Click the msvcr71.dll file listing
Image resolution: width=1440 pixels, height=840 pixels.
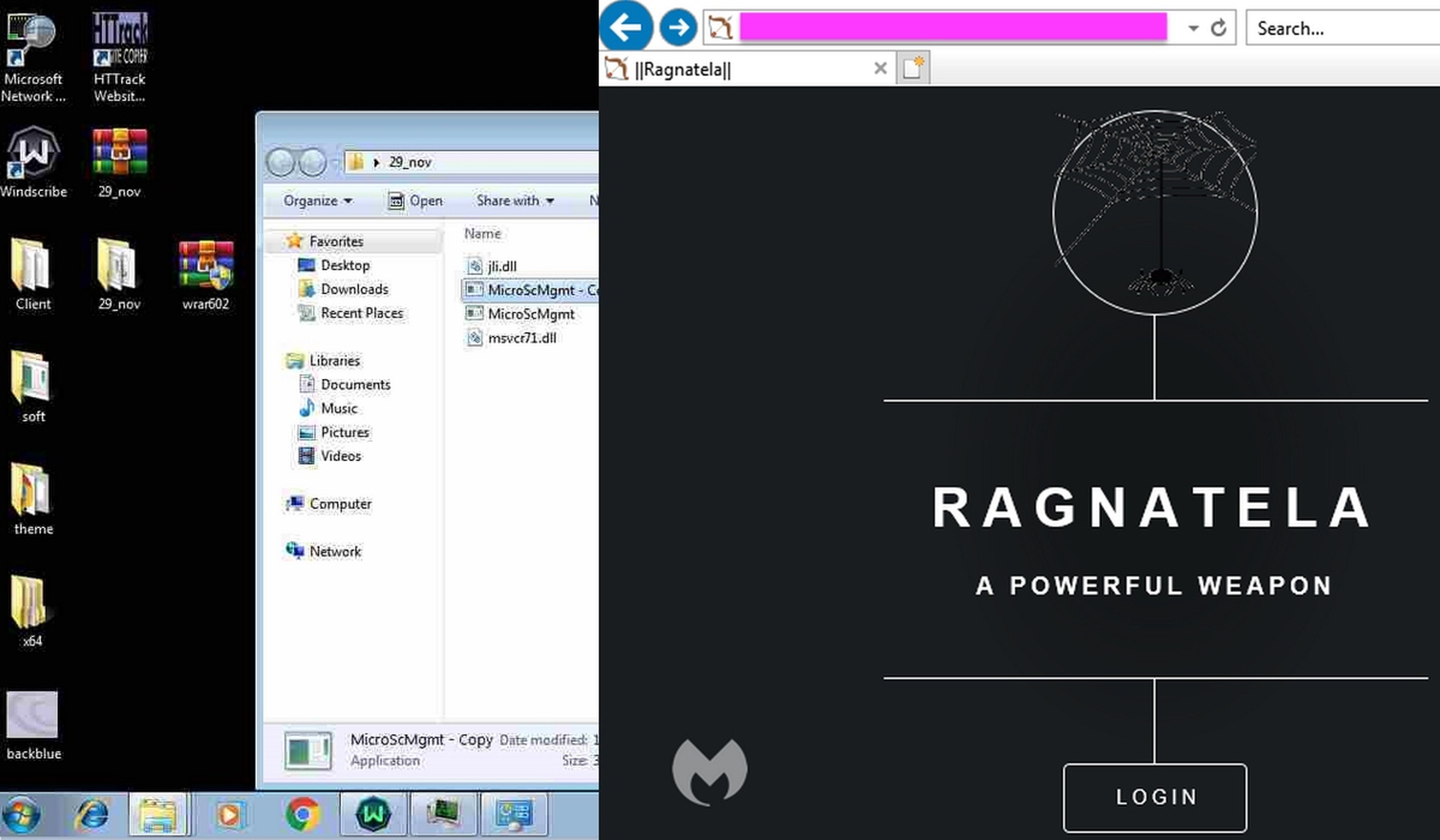click(x=522, y=337)
